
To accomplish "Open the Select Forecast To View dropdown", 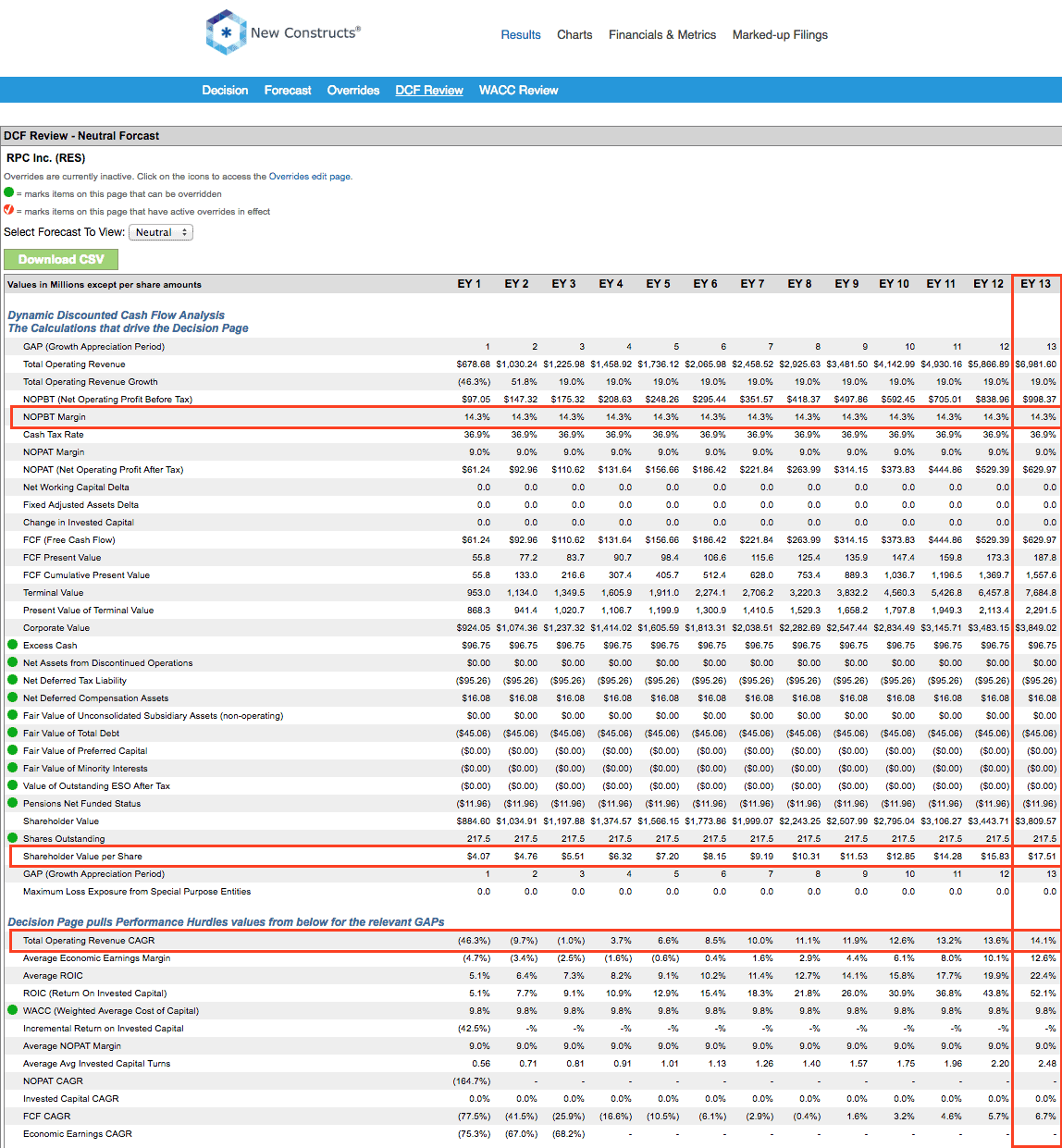I will (x=161, y=232).
